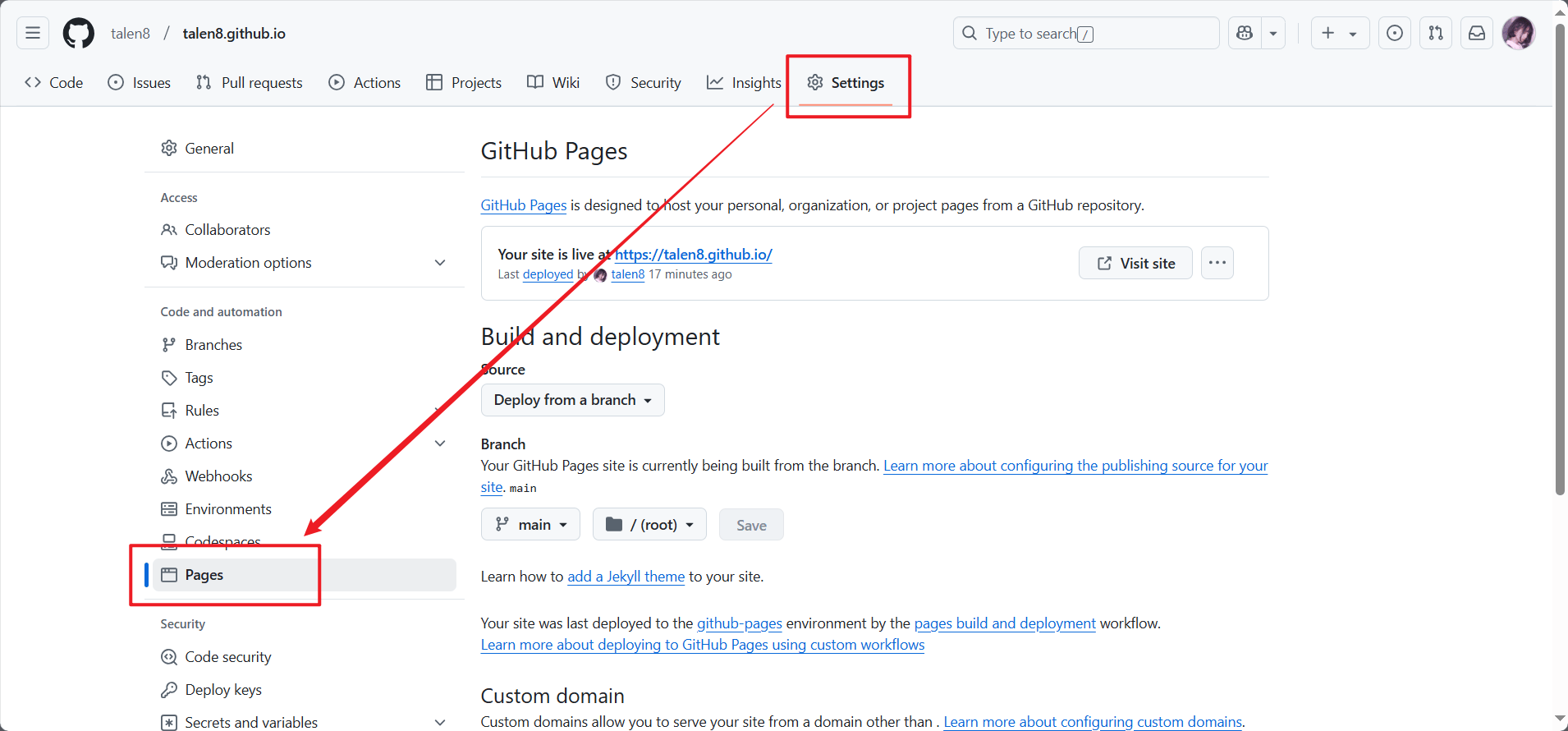Click the Visit site button
This screenshot has height=731, width=1568.
1135,263
